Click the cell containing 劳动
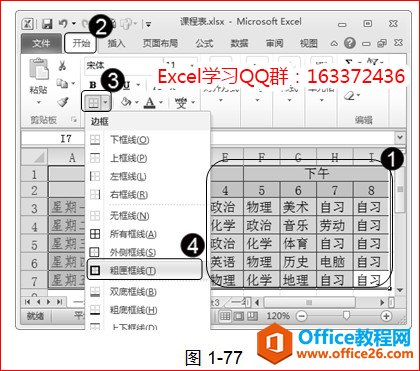 pos(334,226)
